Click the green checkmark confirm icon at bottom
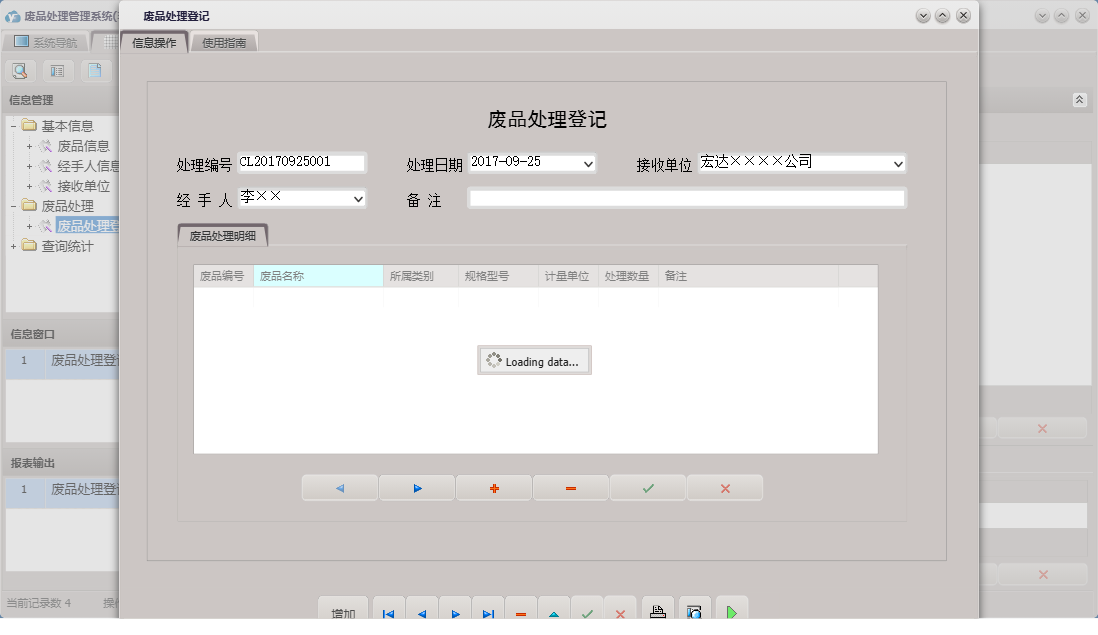The height and width of the screenshot is (635, 1098). pyautogui.click(x=588, y=612)
